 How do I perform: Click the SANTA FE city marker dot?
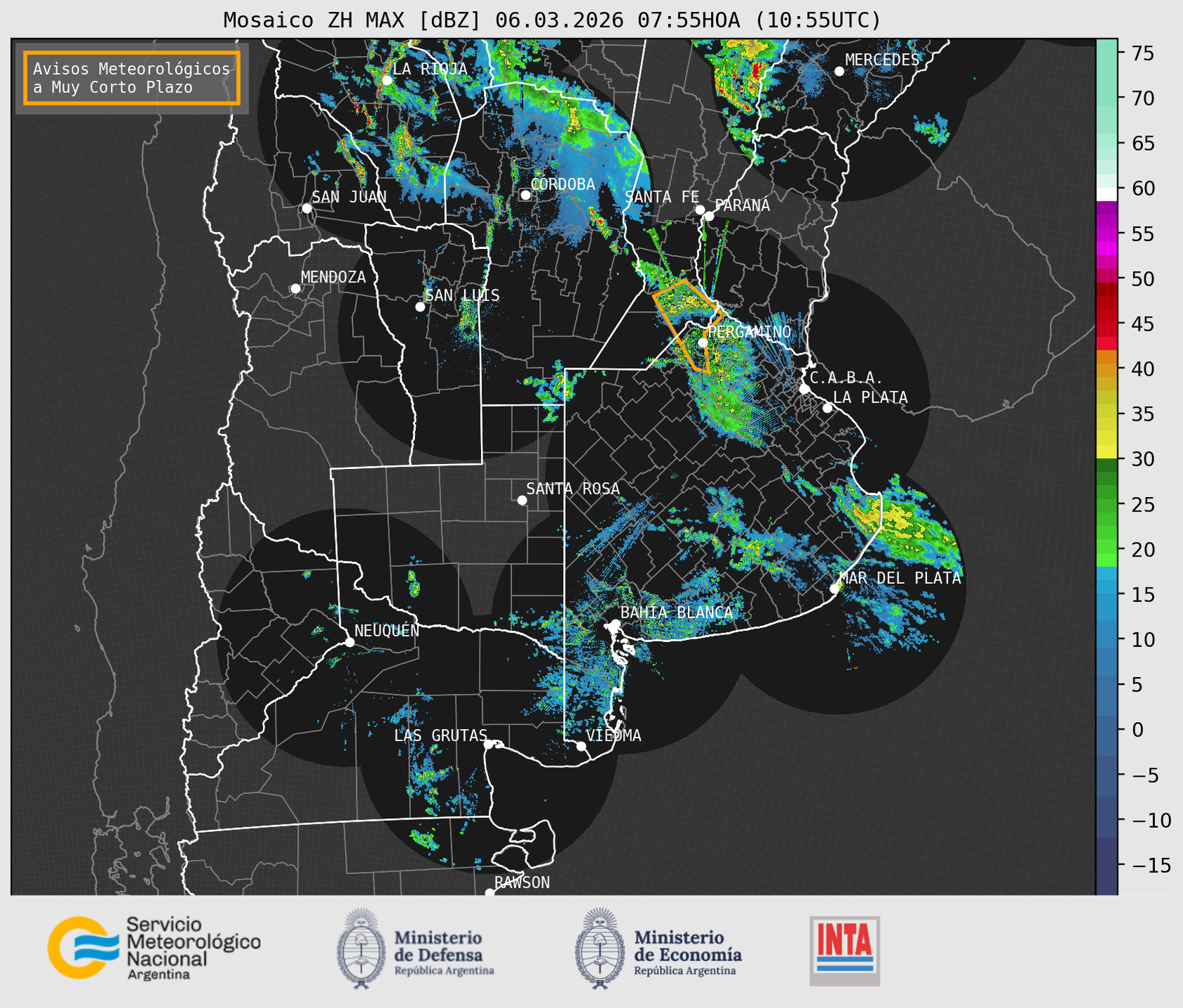click(x=700, y=210)
